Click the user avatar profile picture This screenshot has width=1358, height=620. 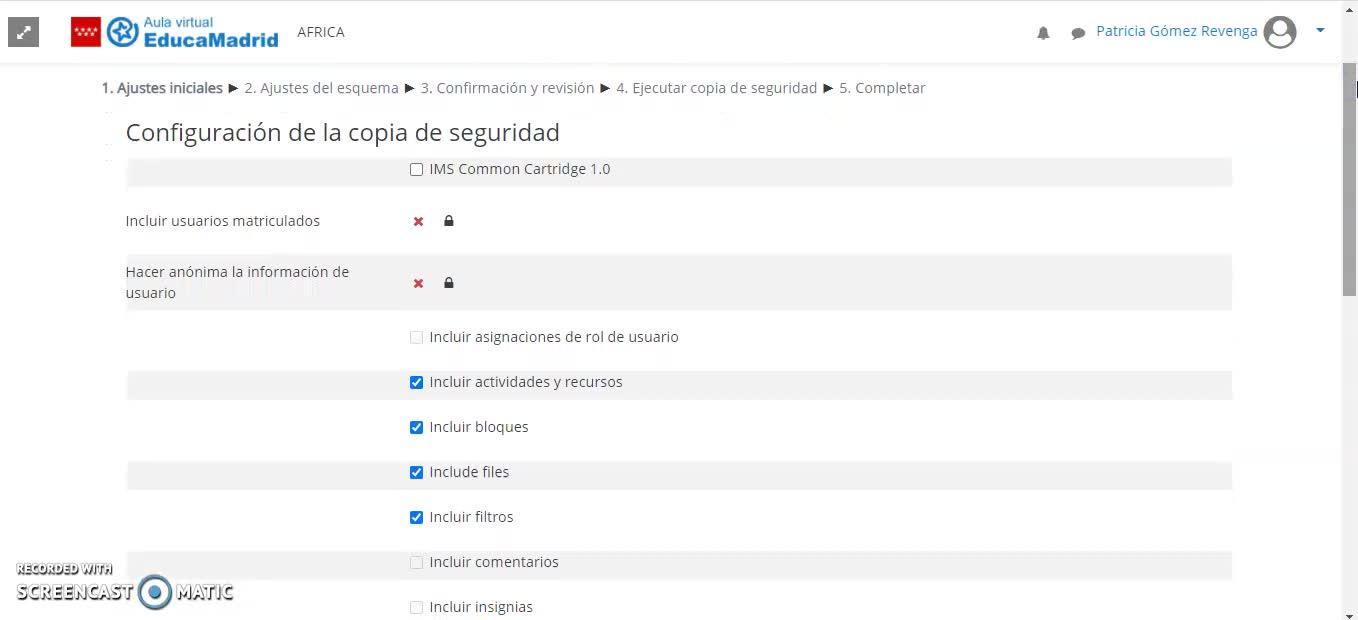pyautogui.click(x=1280, y=32)
